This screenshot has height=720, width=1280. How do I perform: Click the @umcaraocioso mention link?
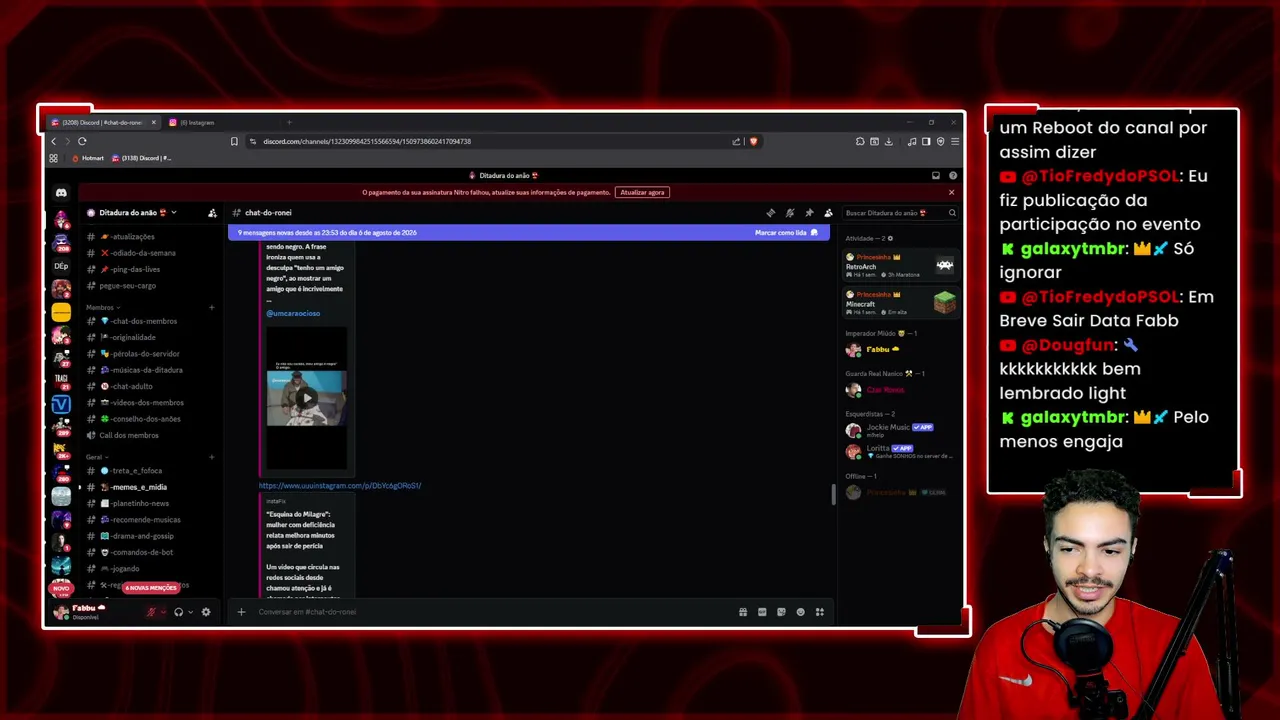point(293,313)
